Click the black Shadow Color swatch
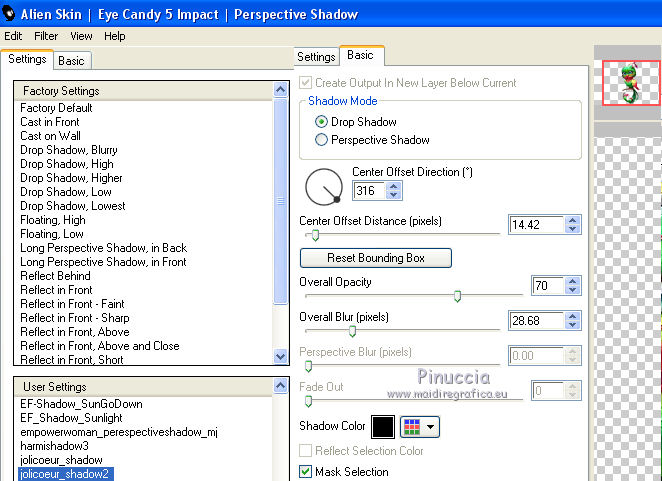This screenshot has width=662, height=481. (x=383, y=427)
